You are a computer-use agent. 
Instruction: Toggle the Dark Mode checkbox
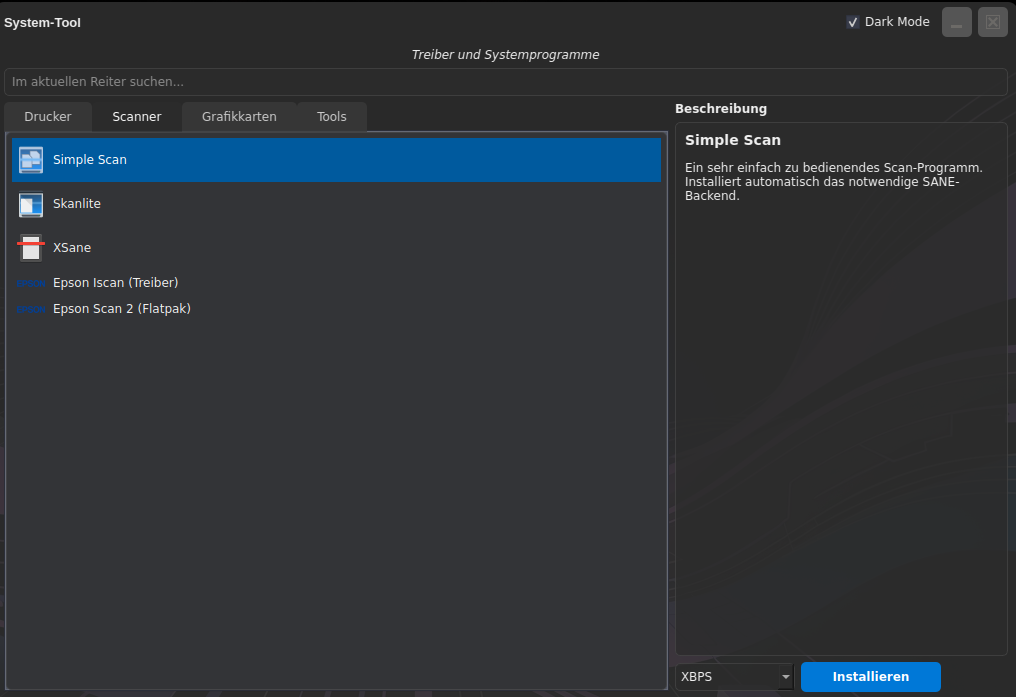tap(853, 22)
